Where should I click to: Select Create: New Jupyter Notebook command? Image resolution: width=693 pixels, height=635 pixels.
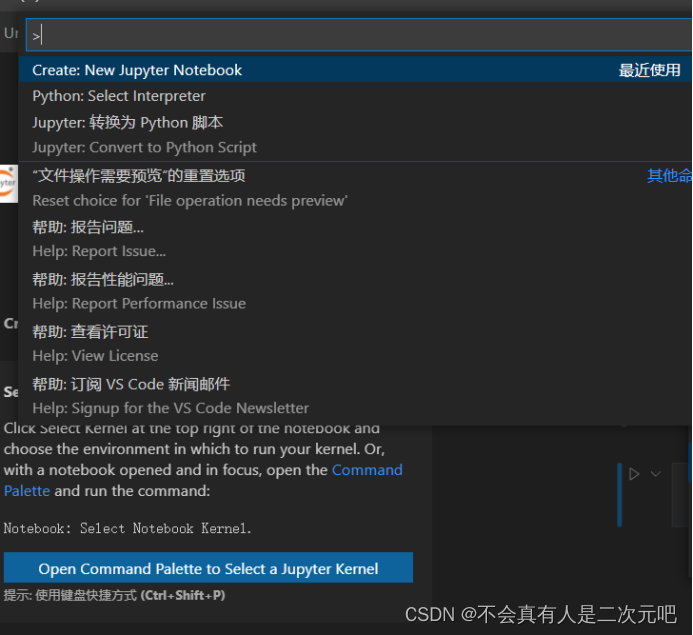click(355, 70)
